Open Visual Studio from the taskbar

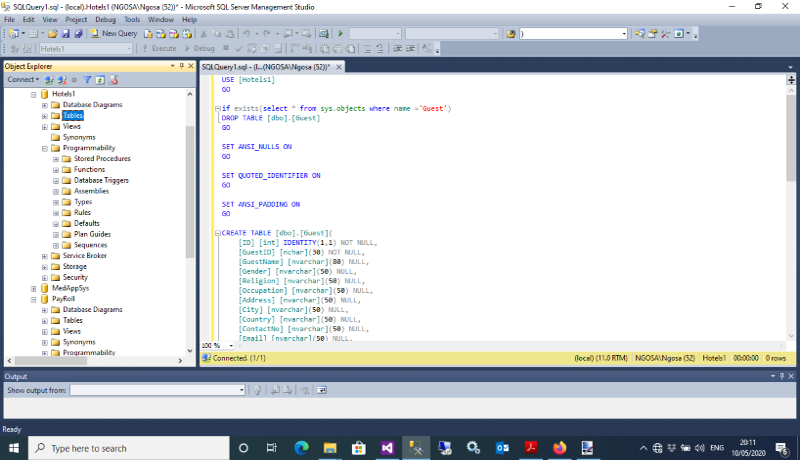point(387,448)
